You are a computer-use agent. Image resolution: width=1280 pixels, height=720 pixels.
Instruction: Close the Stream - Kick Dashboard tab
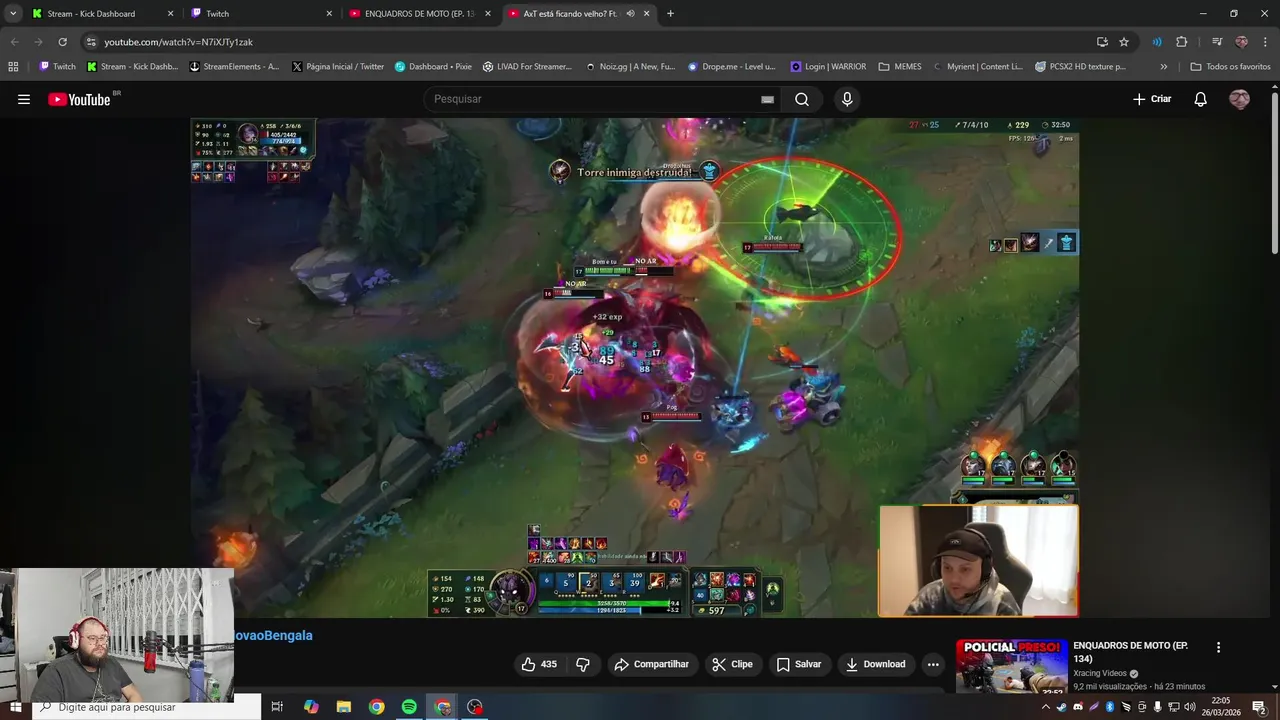[x=170, y=14]
